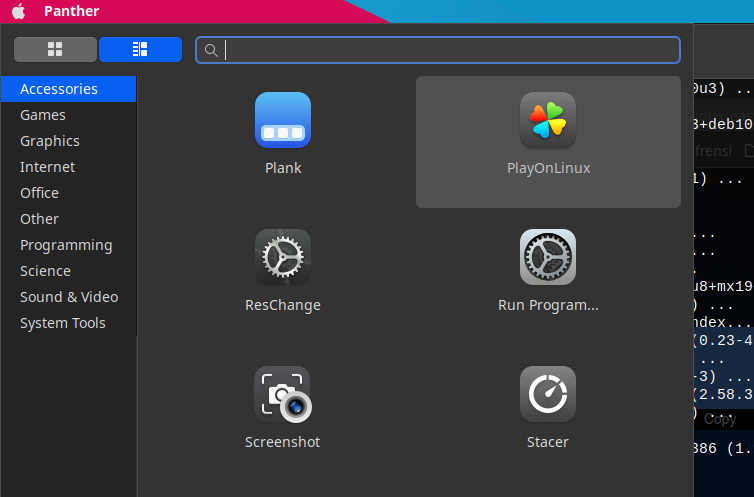Click Copy in the terminal window behind
754x497 pixels.
coord(720,419)
